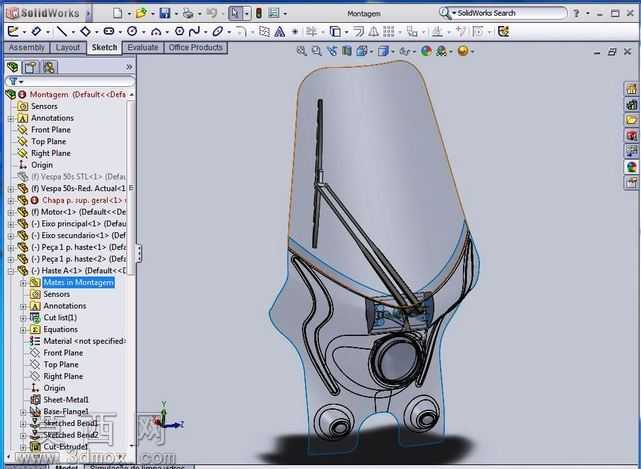Click the Appearances icon in task pane
The height and width of the screenshot is (469, 641).
click(632, 166)
